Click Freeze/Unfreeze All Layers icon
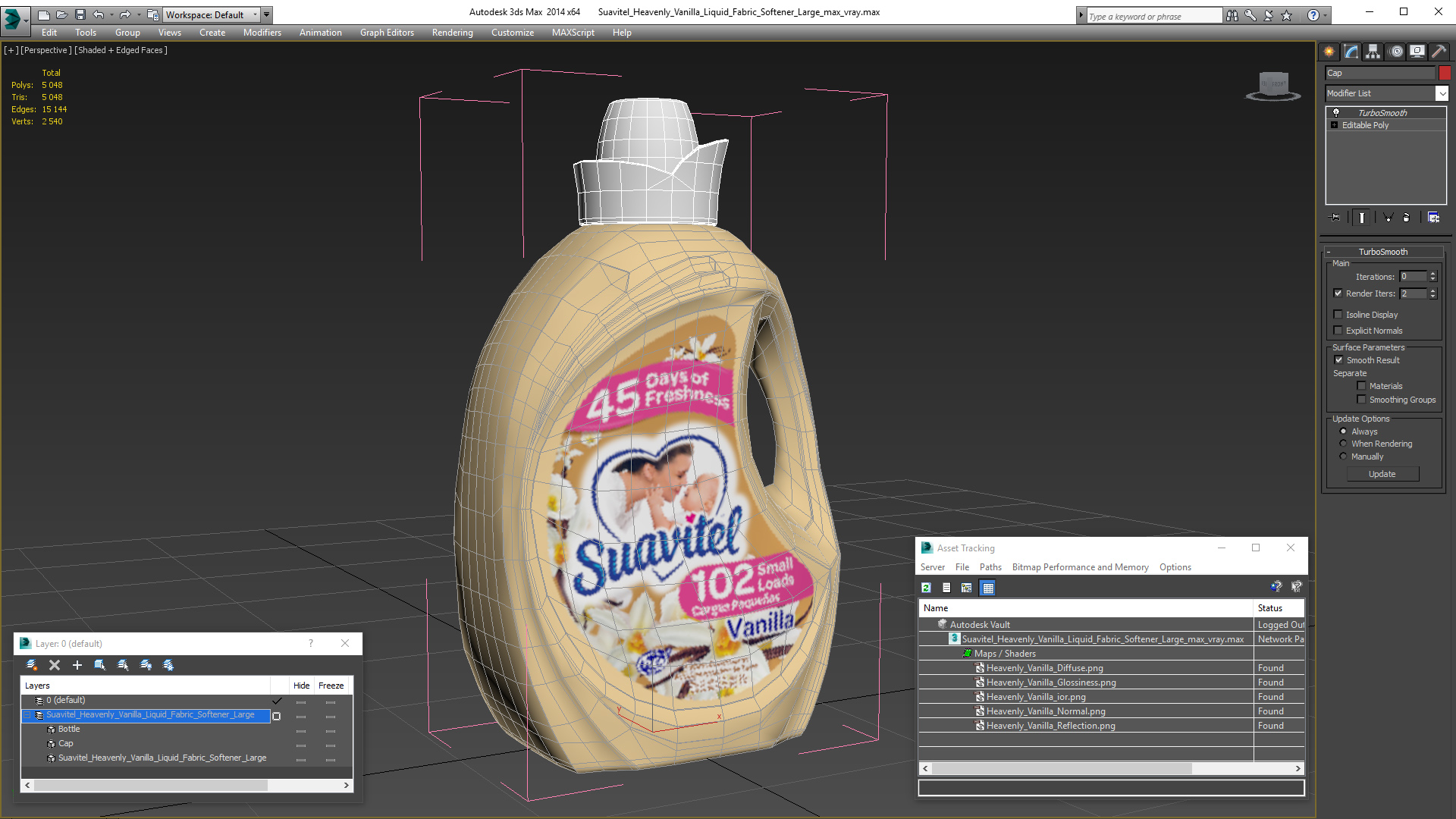 click(x=168, y=665)
